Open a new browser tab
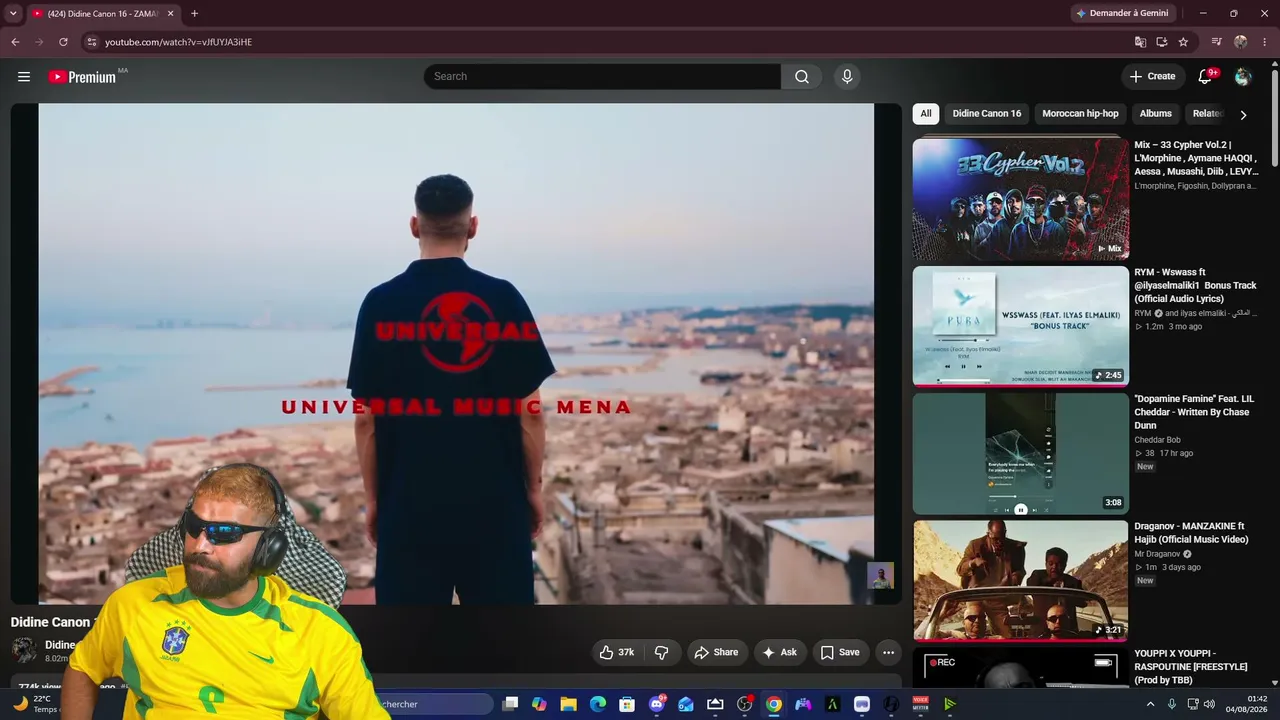Screen dimensions: 1280x720 coord(194,14)
